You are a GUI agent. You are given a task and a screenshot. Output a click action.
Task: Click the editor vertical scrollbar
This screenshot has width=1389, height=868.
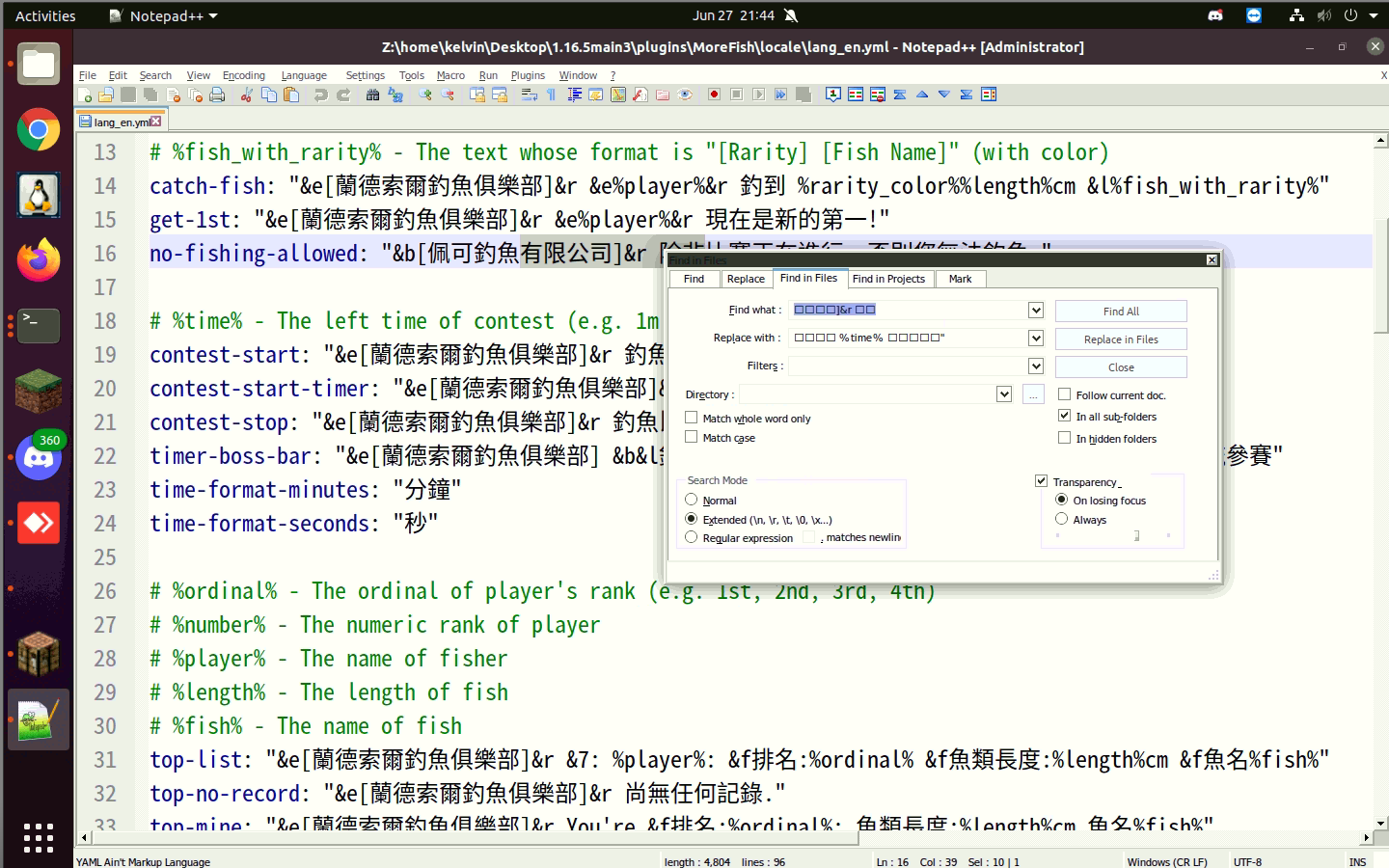pyautogui.click(x=1380, y=275)
